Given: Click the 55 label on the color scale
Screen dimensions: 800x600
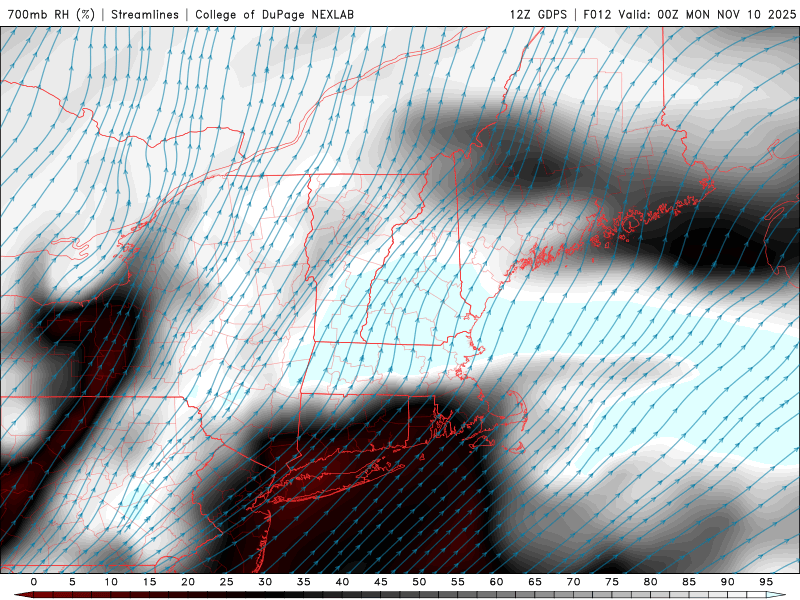Looking at the screenshot, I should click(458, 582).
